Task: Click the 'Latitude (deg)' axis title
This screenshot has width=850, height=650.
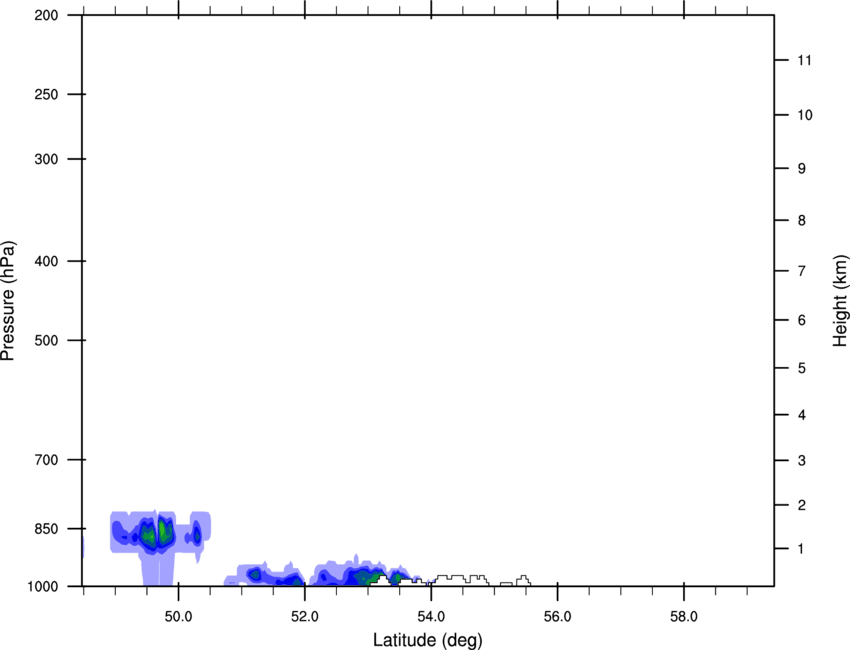Action: (x=427, y=640)
